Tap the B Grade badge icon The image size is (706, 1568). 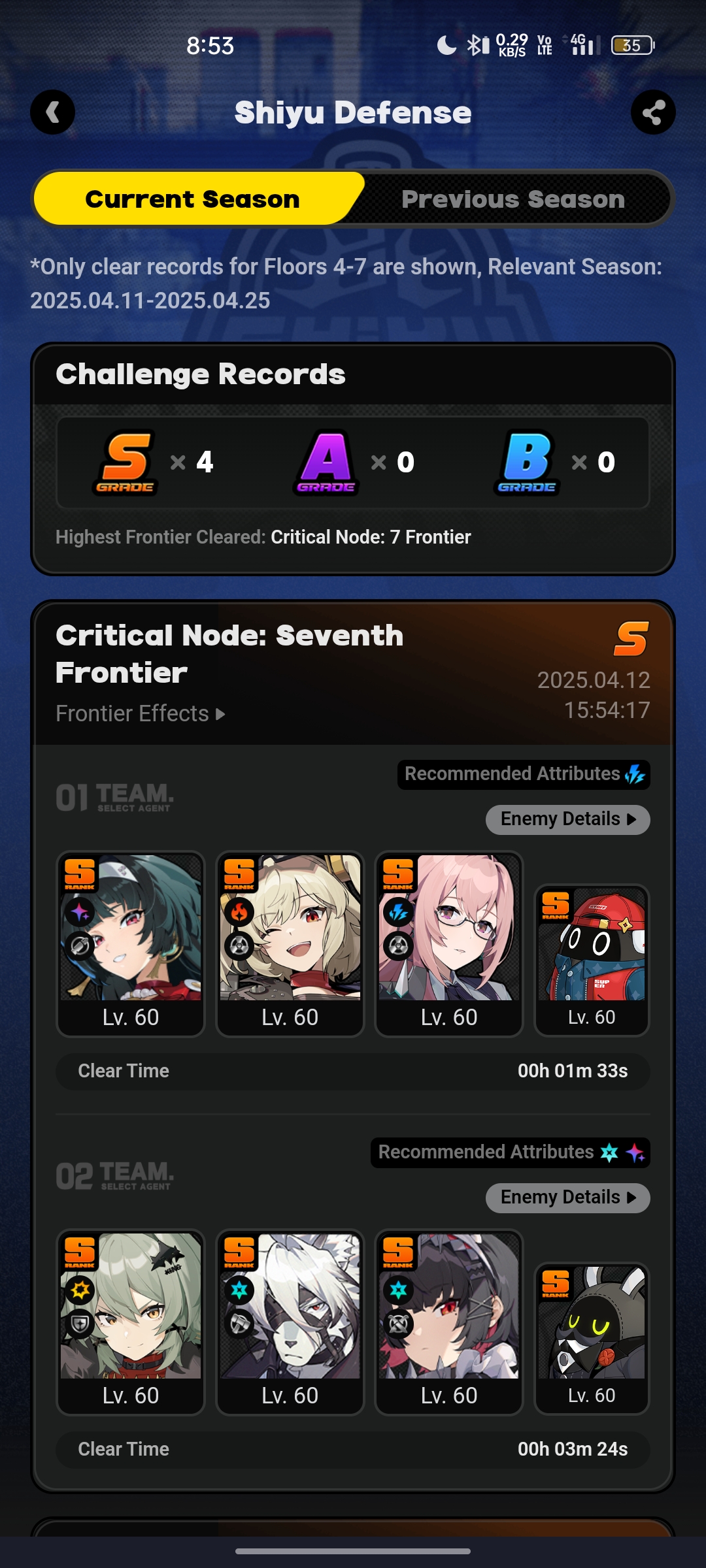coord(527,463)
